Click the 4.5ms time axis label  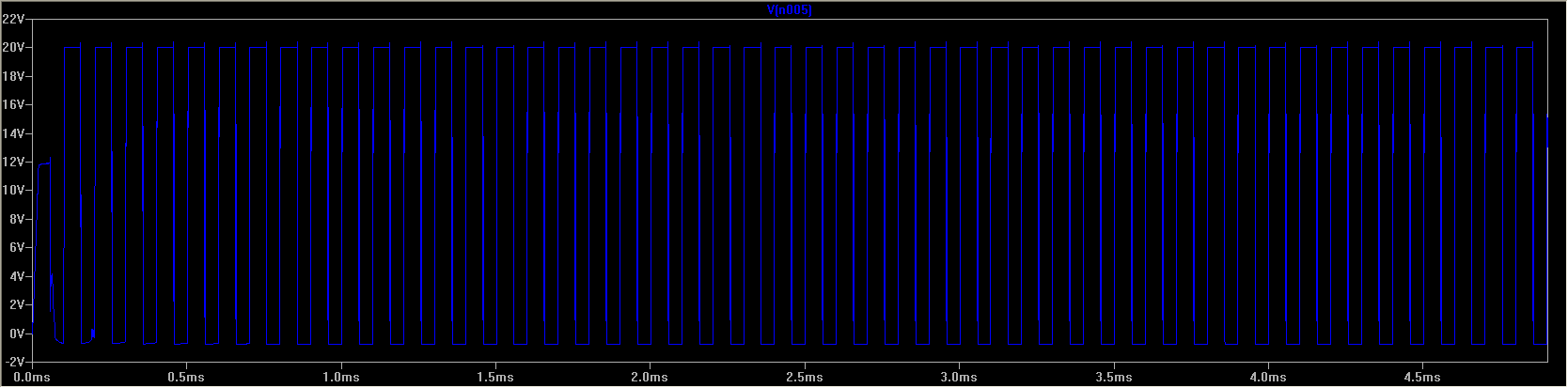pos(1422,377)
